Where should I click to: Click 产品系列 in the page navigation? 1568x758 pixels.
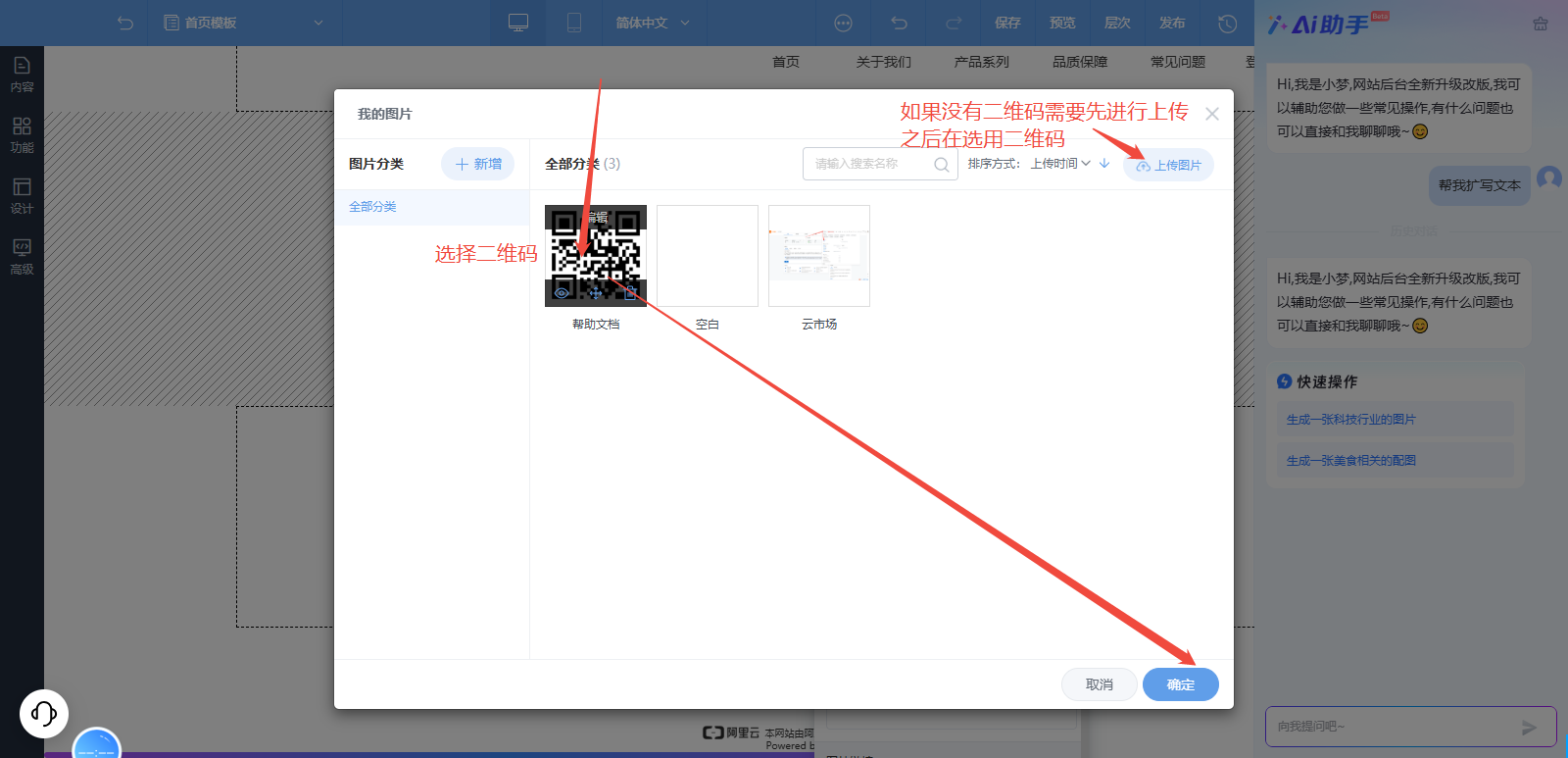982,62
